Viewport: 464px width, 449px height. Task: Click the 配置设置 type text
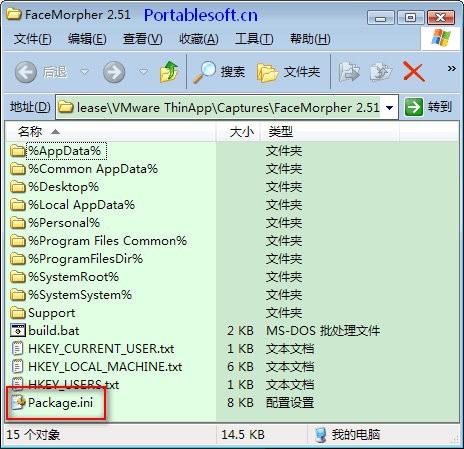coord(290,403)
